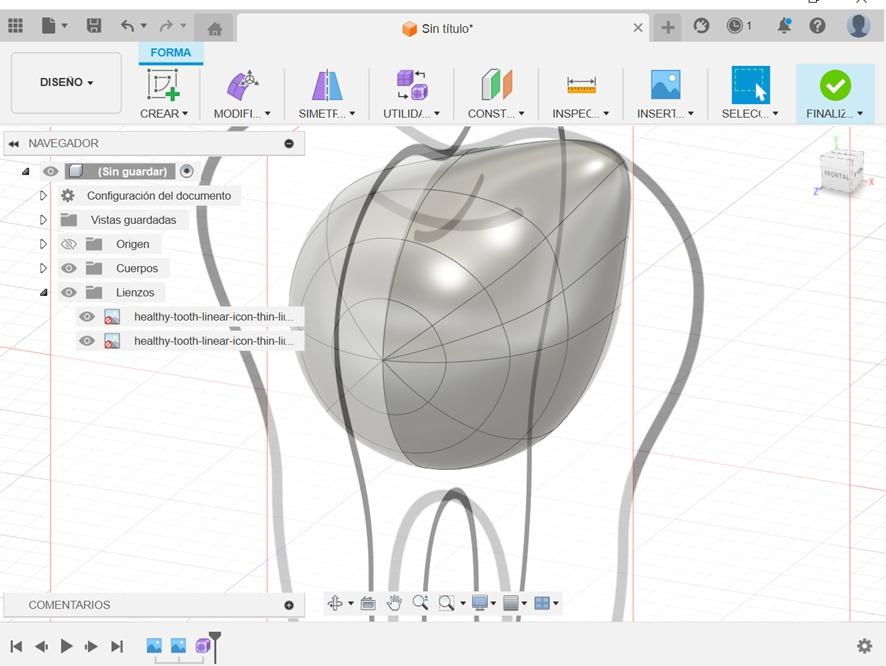Expand the COMENTARIOS panel
Image resolution: width=886 pixels, height=666 pixels.
click(x=289, y=605)
